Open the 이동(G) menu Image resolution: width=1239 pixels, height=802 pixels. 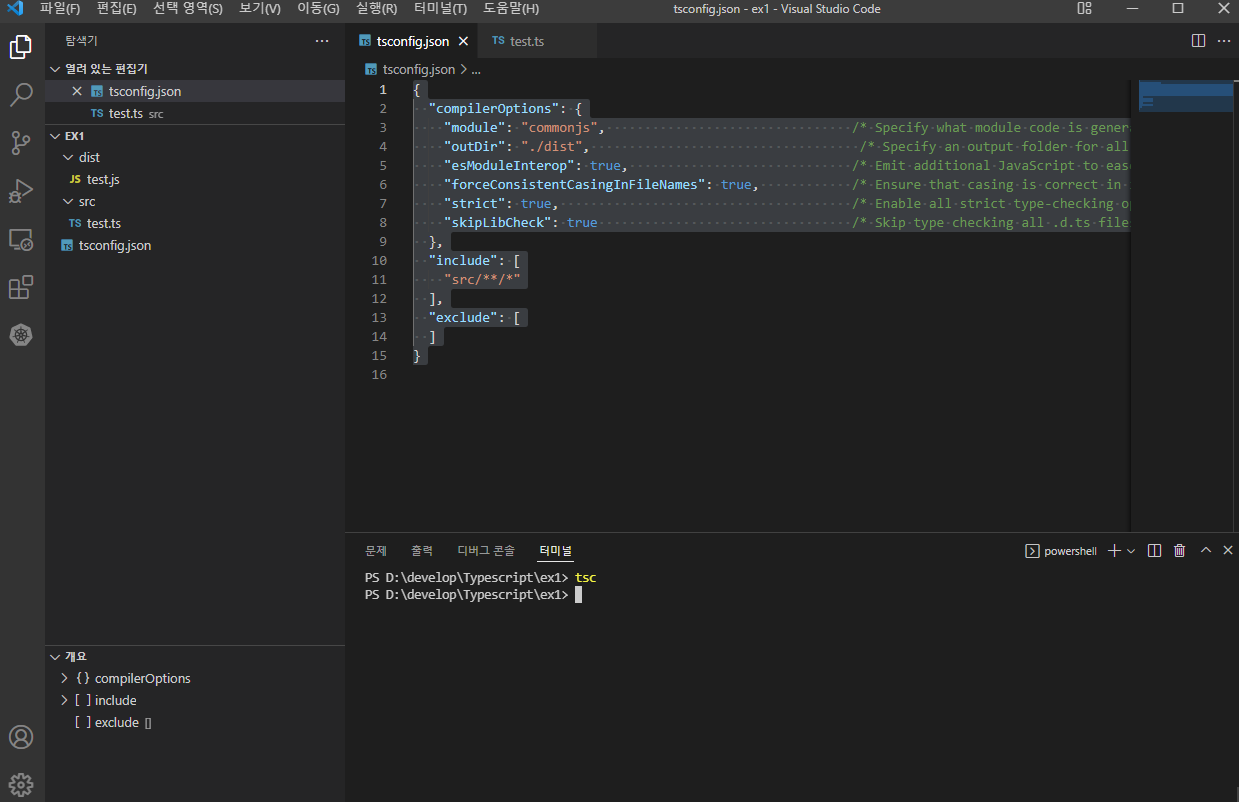319,9
